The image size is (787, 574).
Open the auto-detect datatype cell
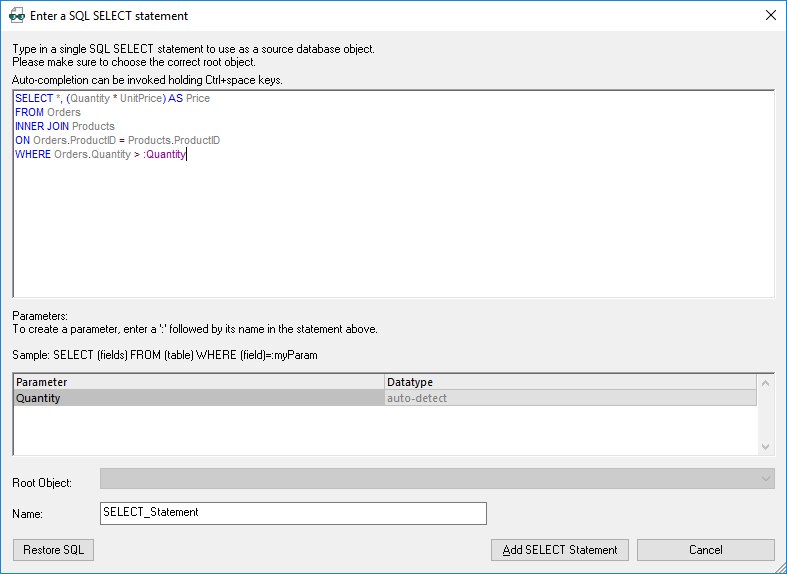[570, 398]
